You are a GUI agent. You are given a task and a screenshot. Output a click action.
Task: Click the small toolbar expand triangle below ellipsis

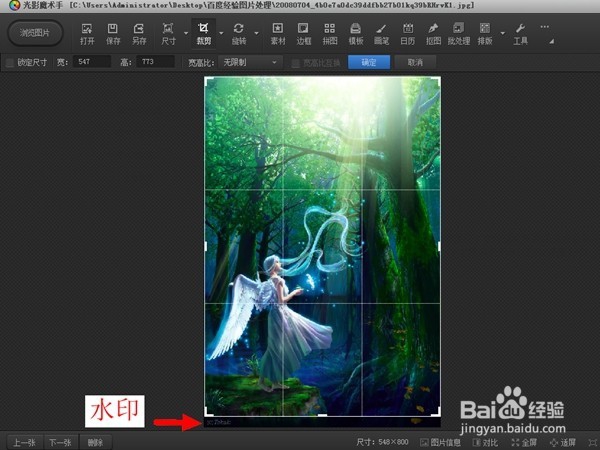point(551,41)
